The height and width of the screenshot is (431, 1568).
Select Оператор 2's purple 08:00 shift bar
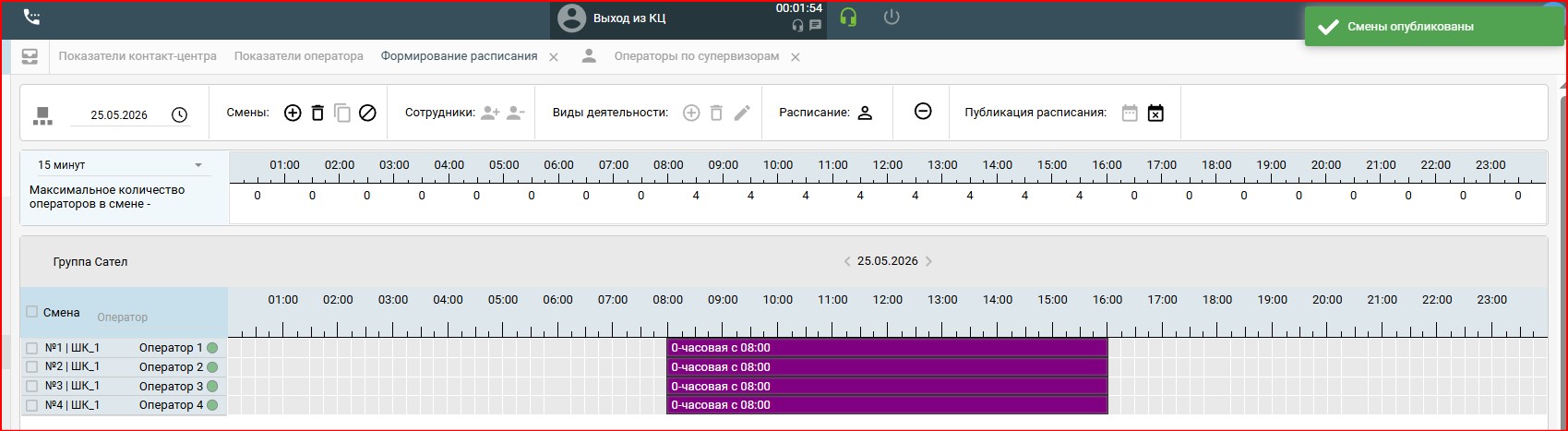[887, 367]
